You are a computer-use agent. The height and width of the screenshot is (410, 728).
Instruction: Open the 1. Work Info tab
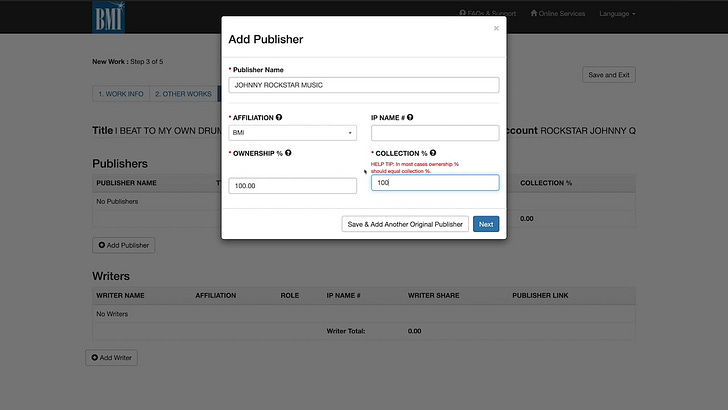(121, 94)
